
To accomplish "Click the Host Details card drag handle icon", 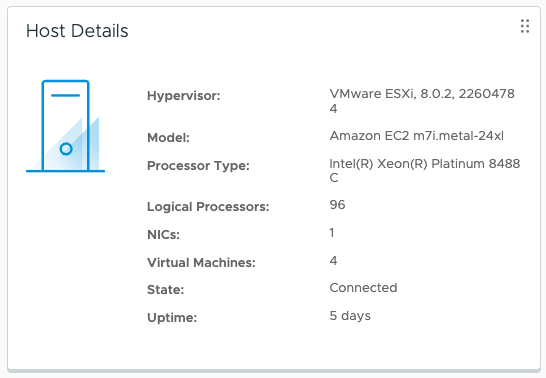I will click(525, 26).
